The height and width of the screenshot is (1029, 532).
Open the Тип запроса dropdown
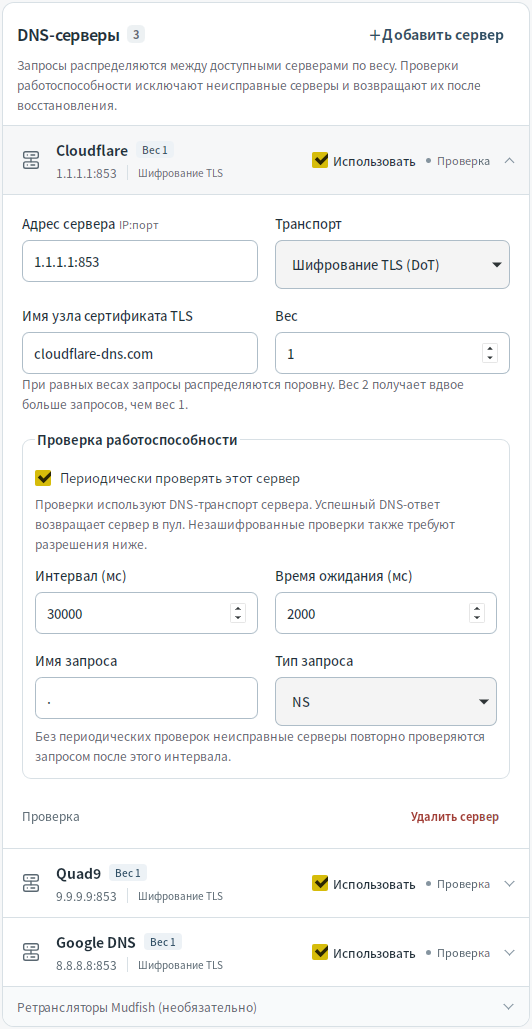[x=386, y=702]
